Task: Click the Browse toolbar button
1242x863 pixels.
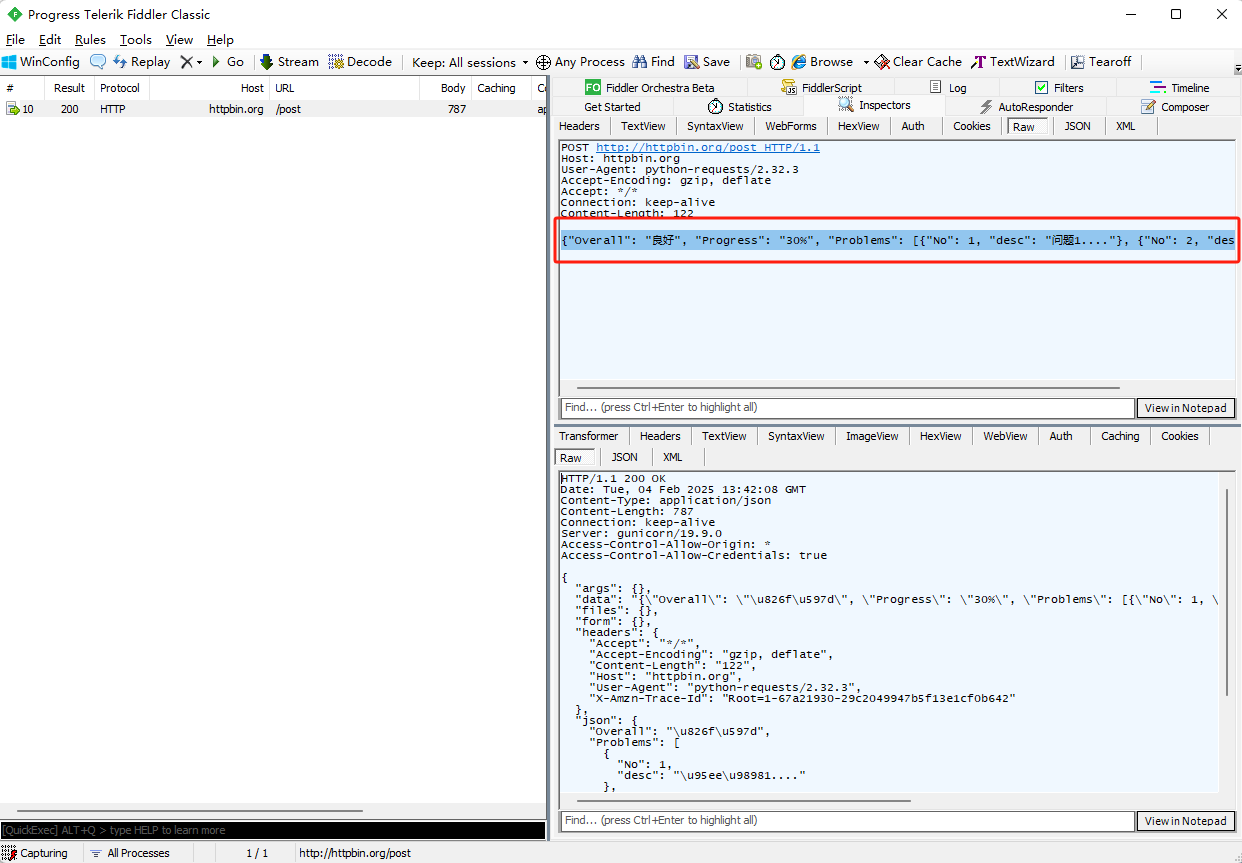Action: 822,62
